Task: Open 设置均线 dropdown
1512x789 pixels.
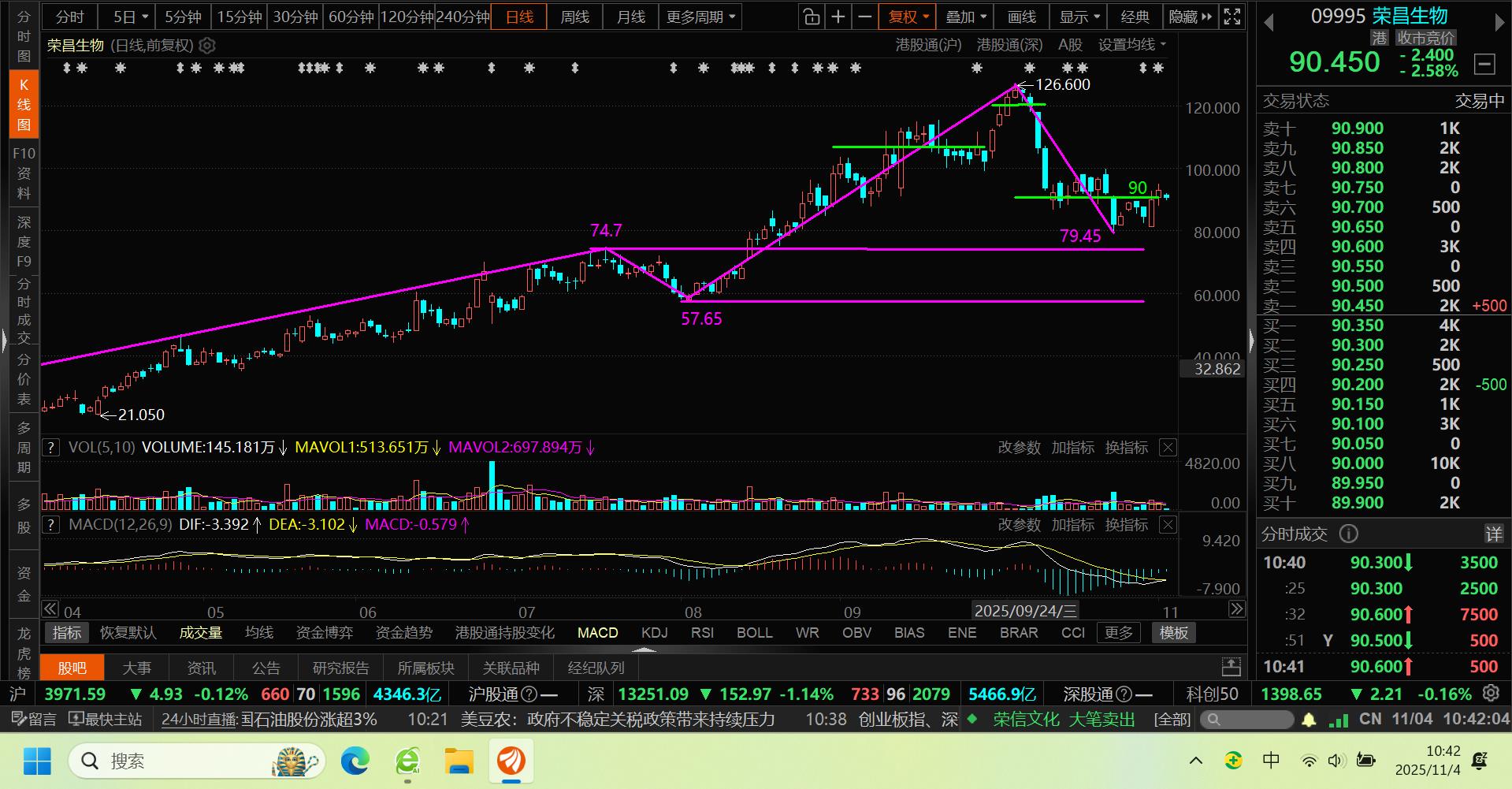Action: pos(1132,45)
